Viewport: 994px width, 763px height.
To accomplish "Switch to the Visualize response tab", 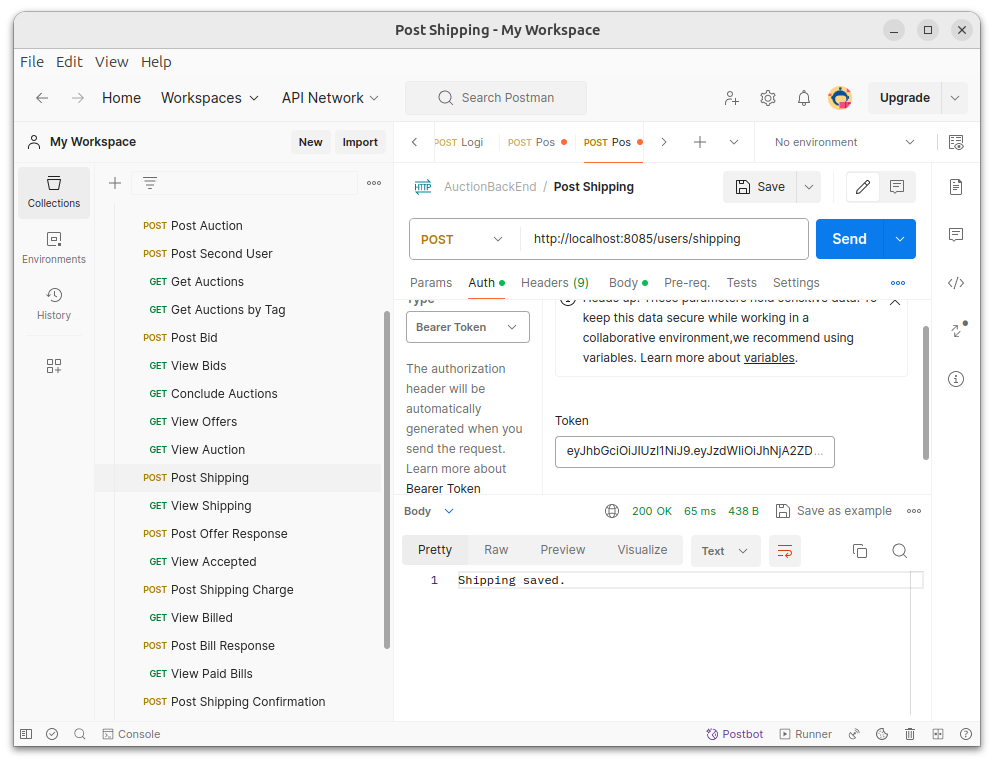I will click(642, 550).
